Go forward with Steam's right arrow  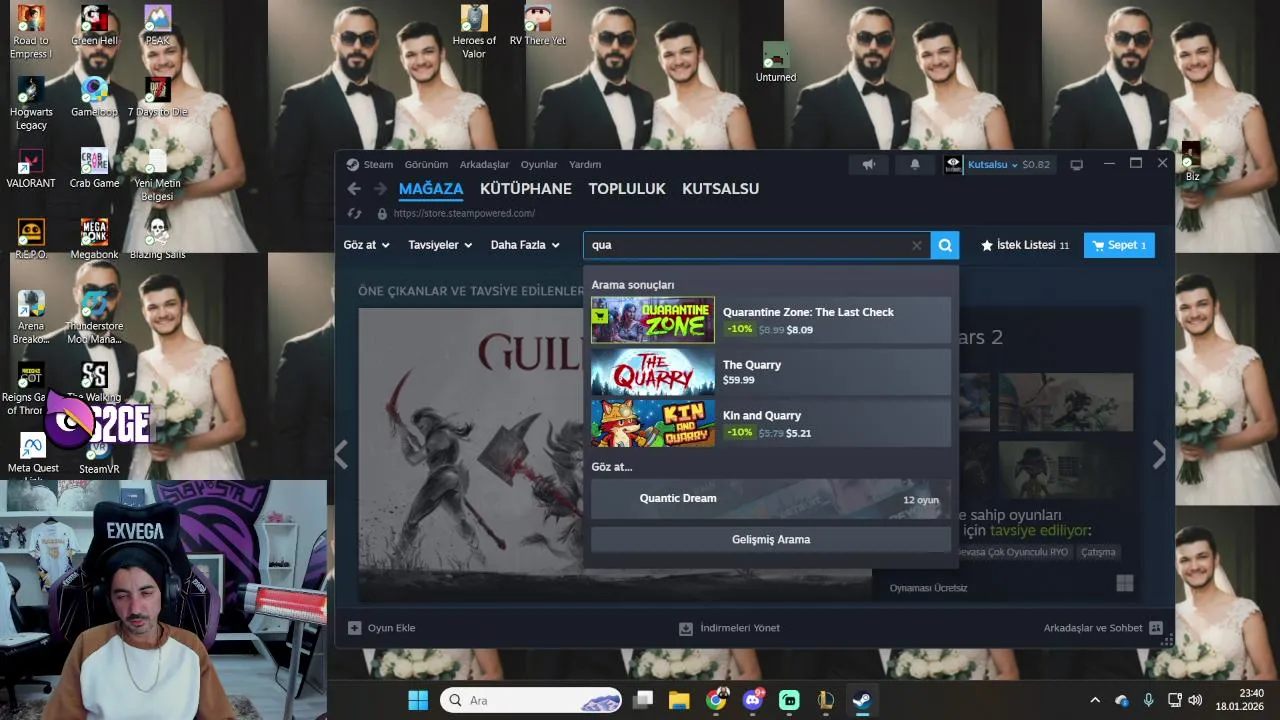[x=380, y=189]
